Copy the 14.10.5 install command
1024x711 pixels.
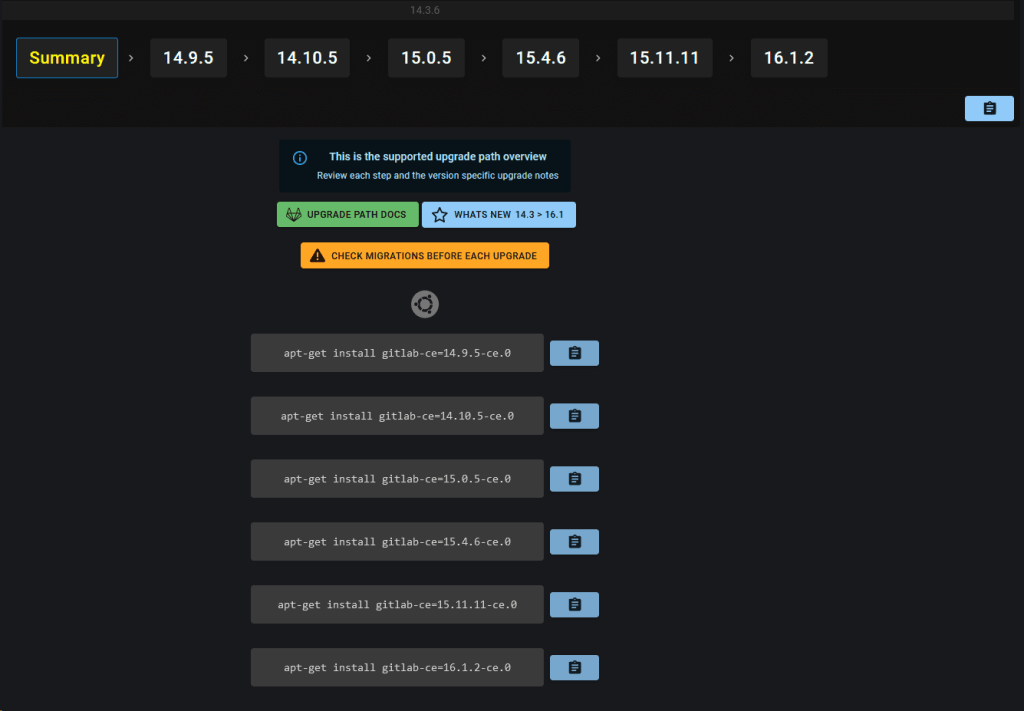coord(574,415)
